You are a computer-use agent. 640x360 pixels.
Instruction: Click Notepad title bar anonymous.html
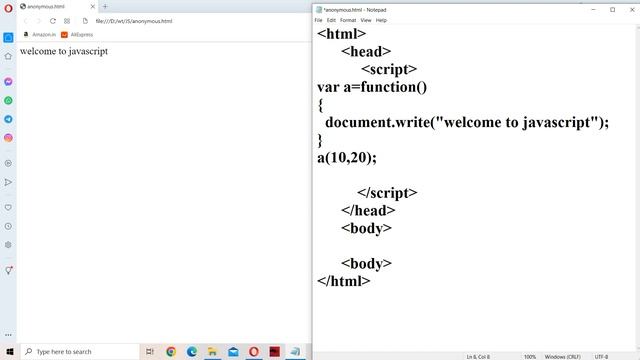click(355, 10)
